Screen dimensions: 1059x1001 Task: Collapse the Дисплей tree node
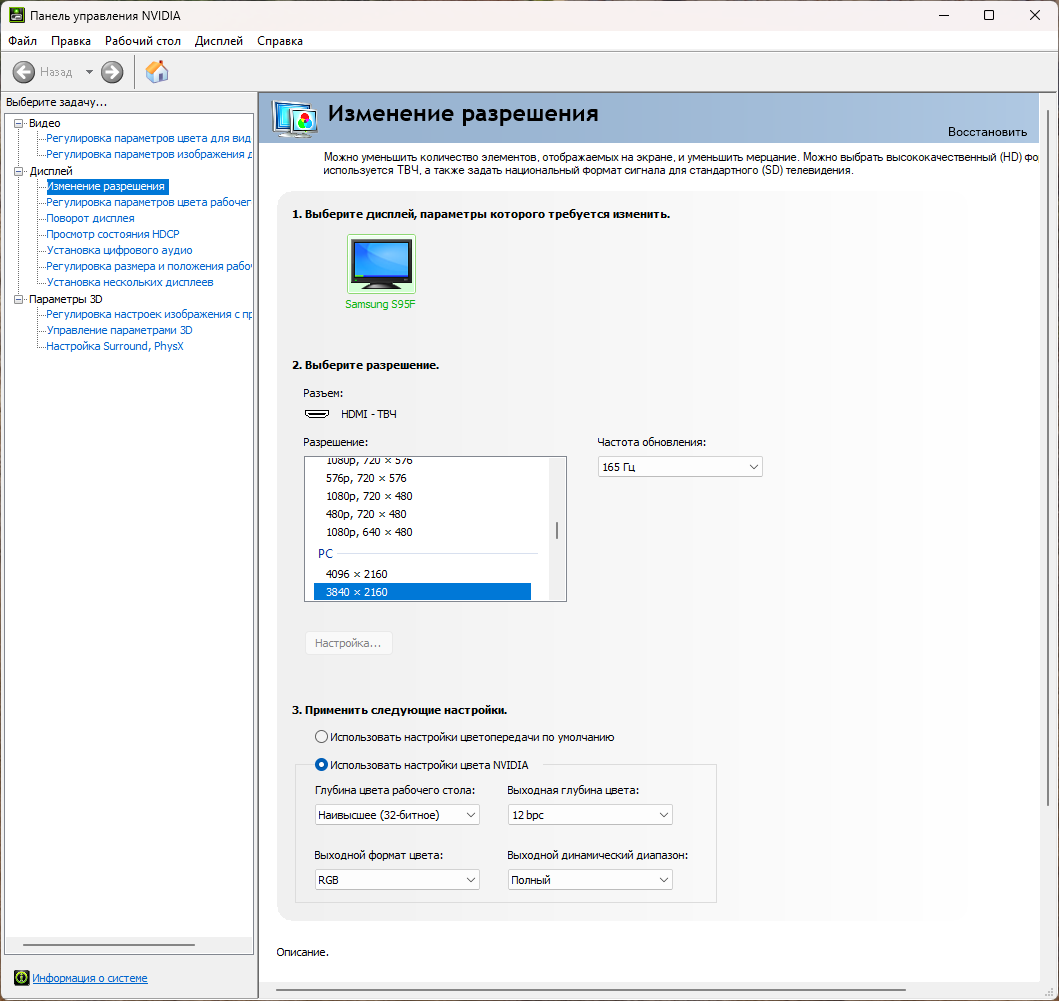(19, 171)
